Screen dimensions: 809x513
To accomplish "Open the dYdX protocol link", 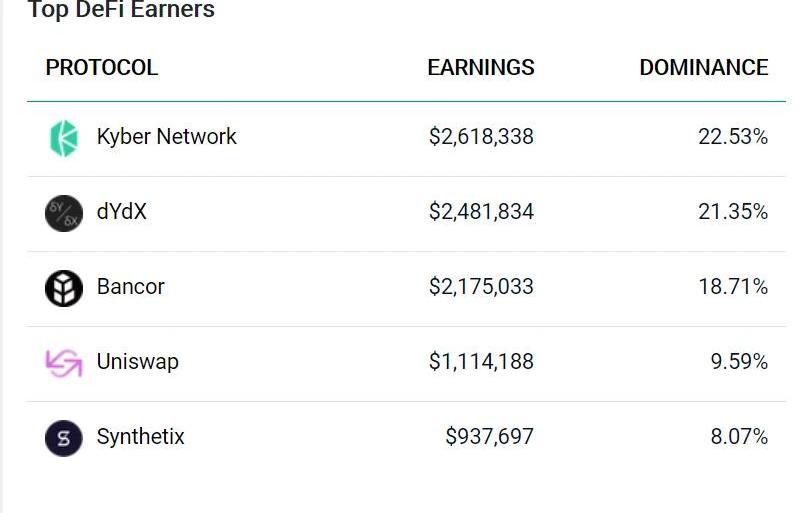I will tap(122, 212).
